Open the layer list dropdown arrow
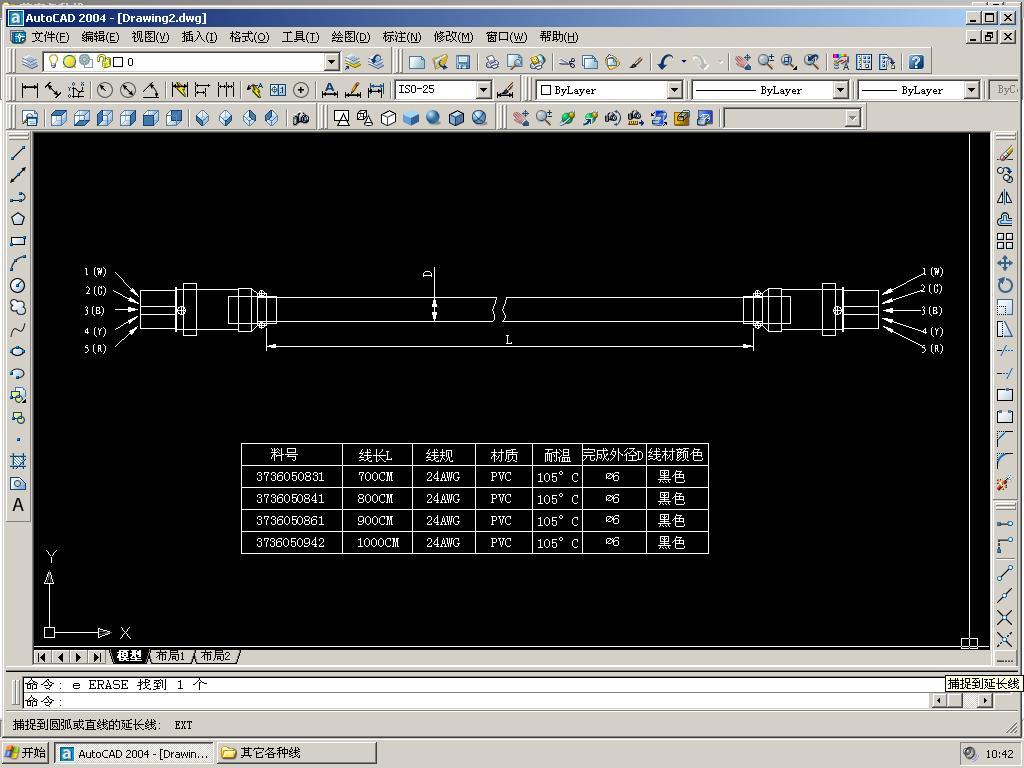The image size is (1024, 768). (332, 62)
